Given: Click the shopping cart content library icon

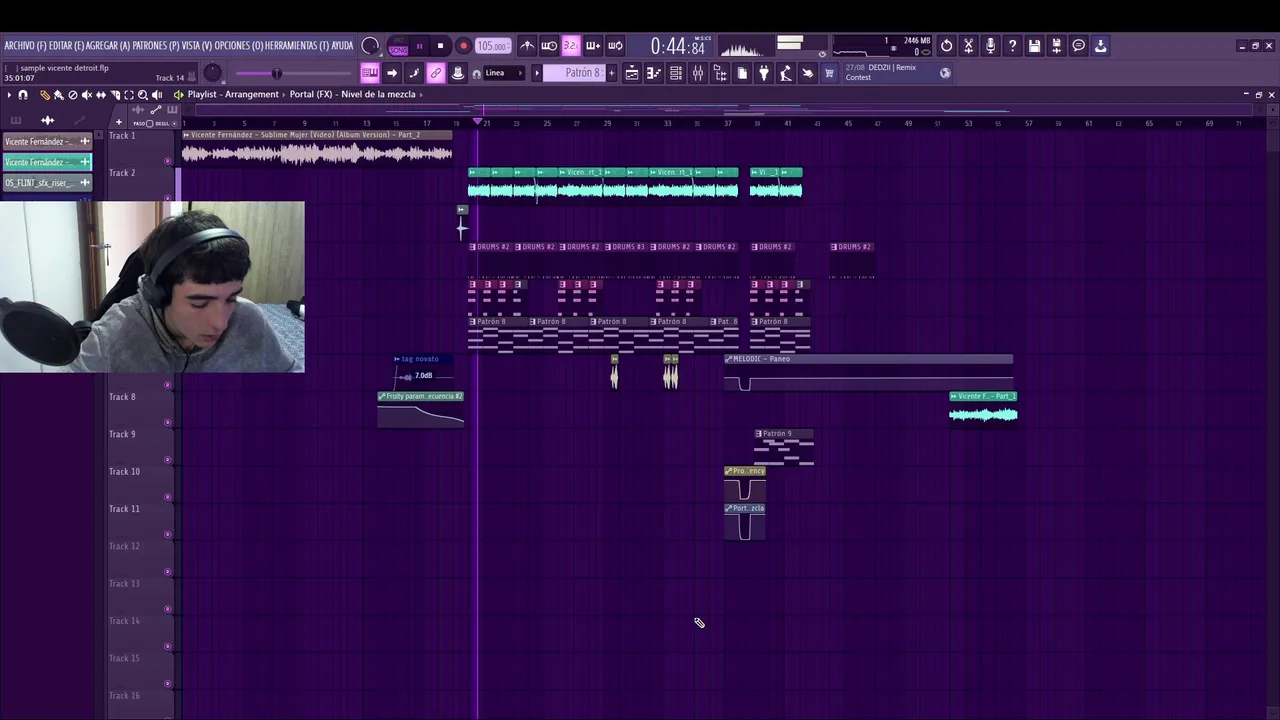Looking at the screenshot, I should coord(829,73).
